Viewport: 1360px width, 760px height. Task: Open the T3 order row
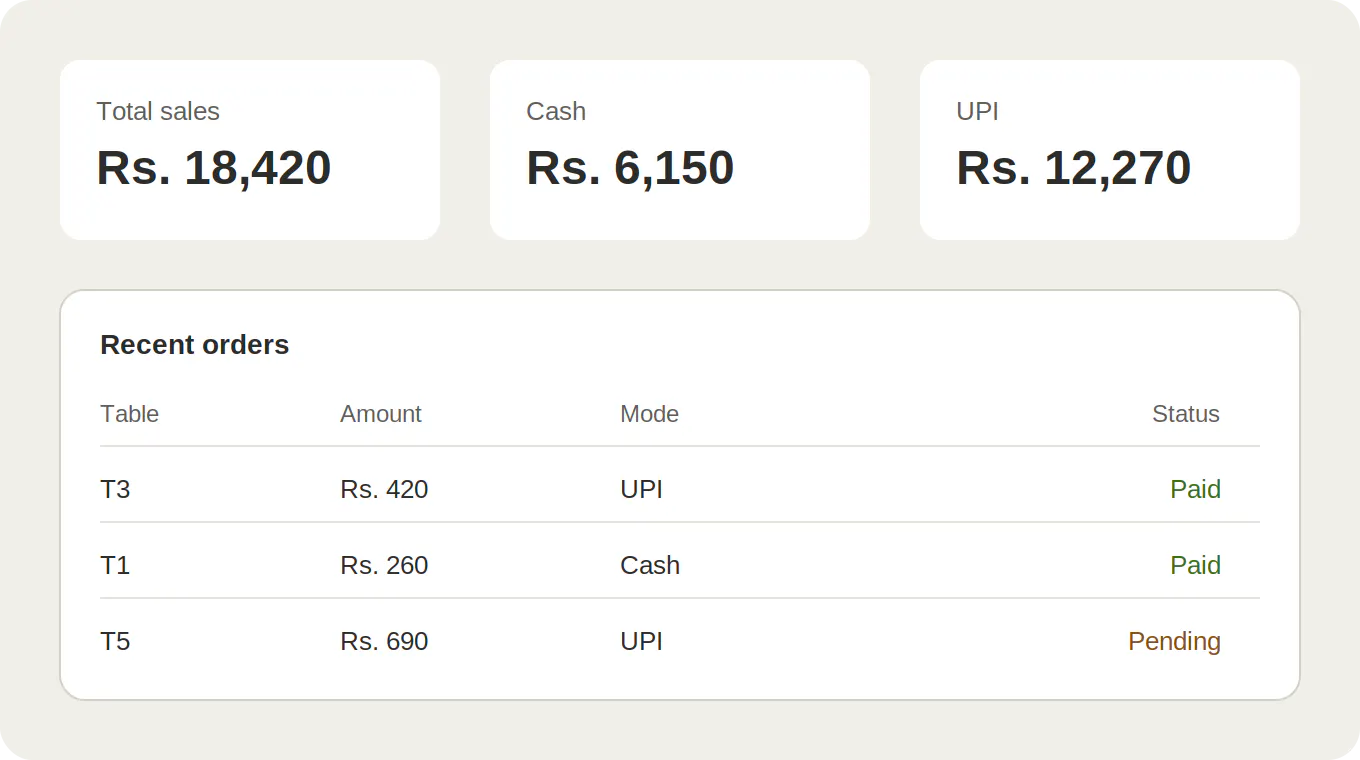point(680,489)
